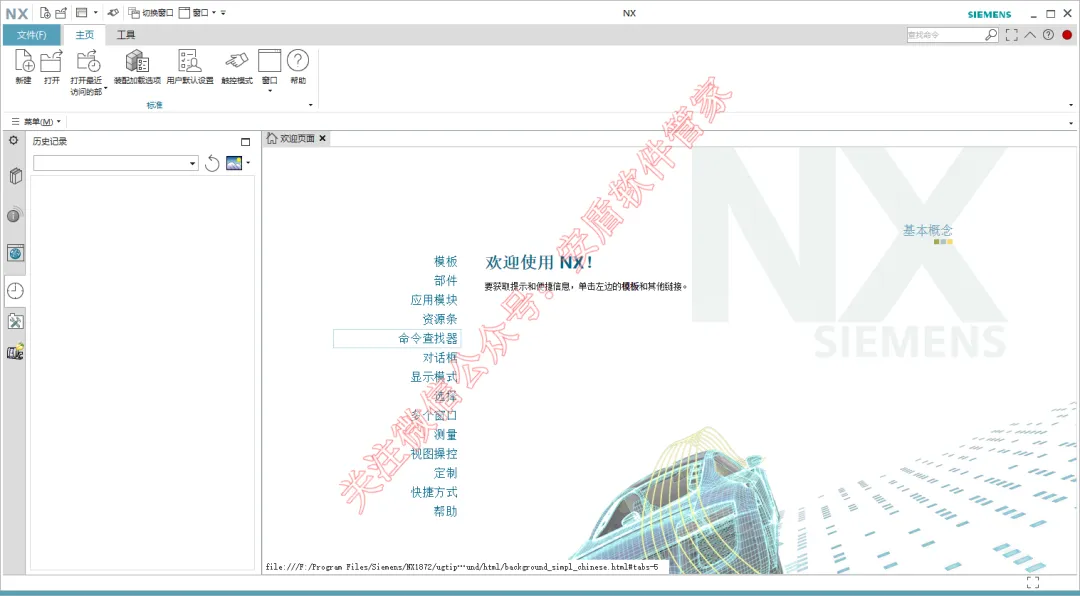Screen dimensions: 1080x596
Task: Click the 欢迎使用 NX! heading
Action: click(x=539, y=263)
